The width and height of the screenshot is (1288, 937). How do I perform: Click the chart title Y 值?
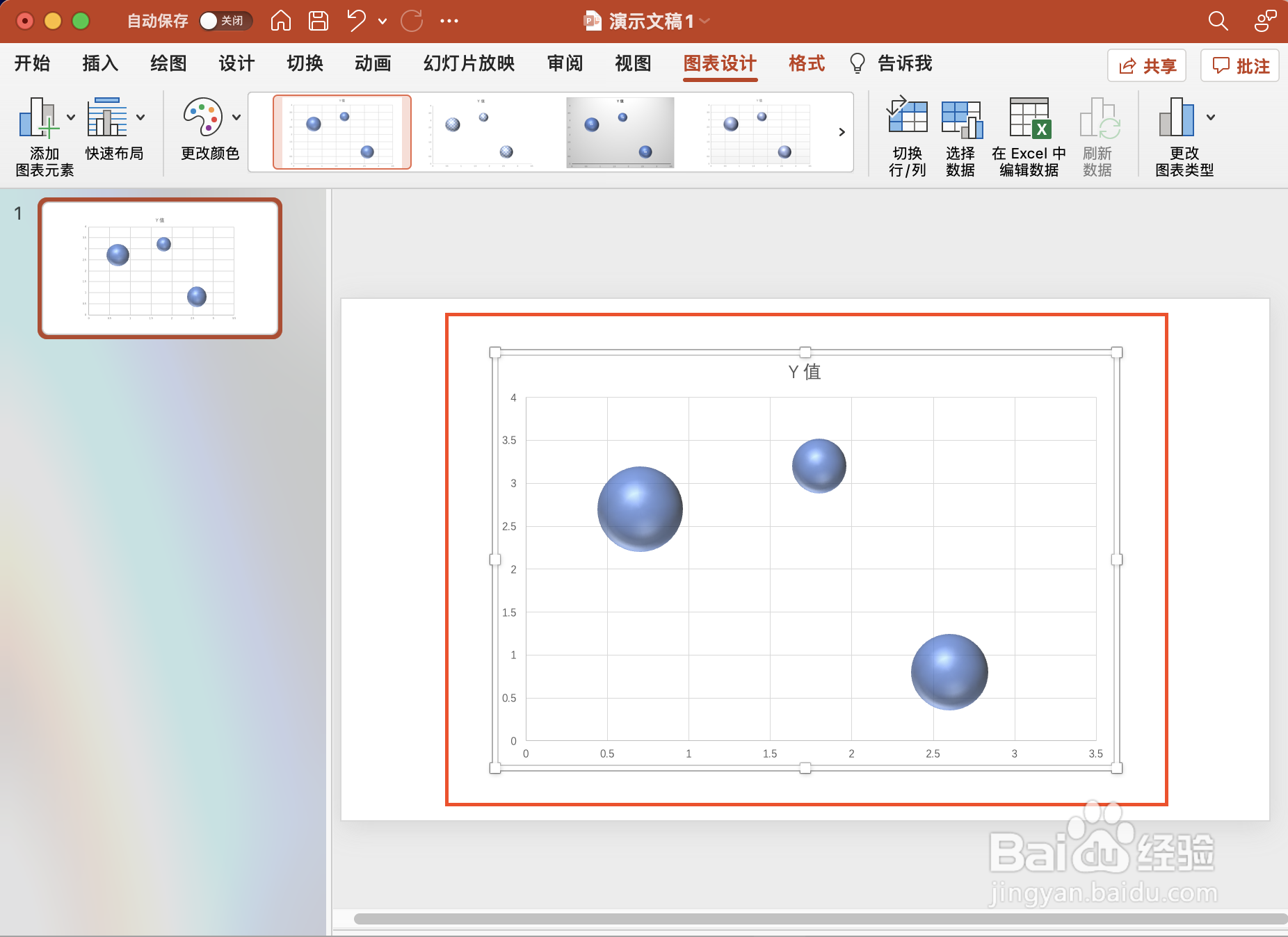coord(805,372)
